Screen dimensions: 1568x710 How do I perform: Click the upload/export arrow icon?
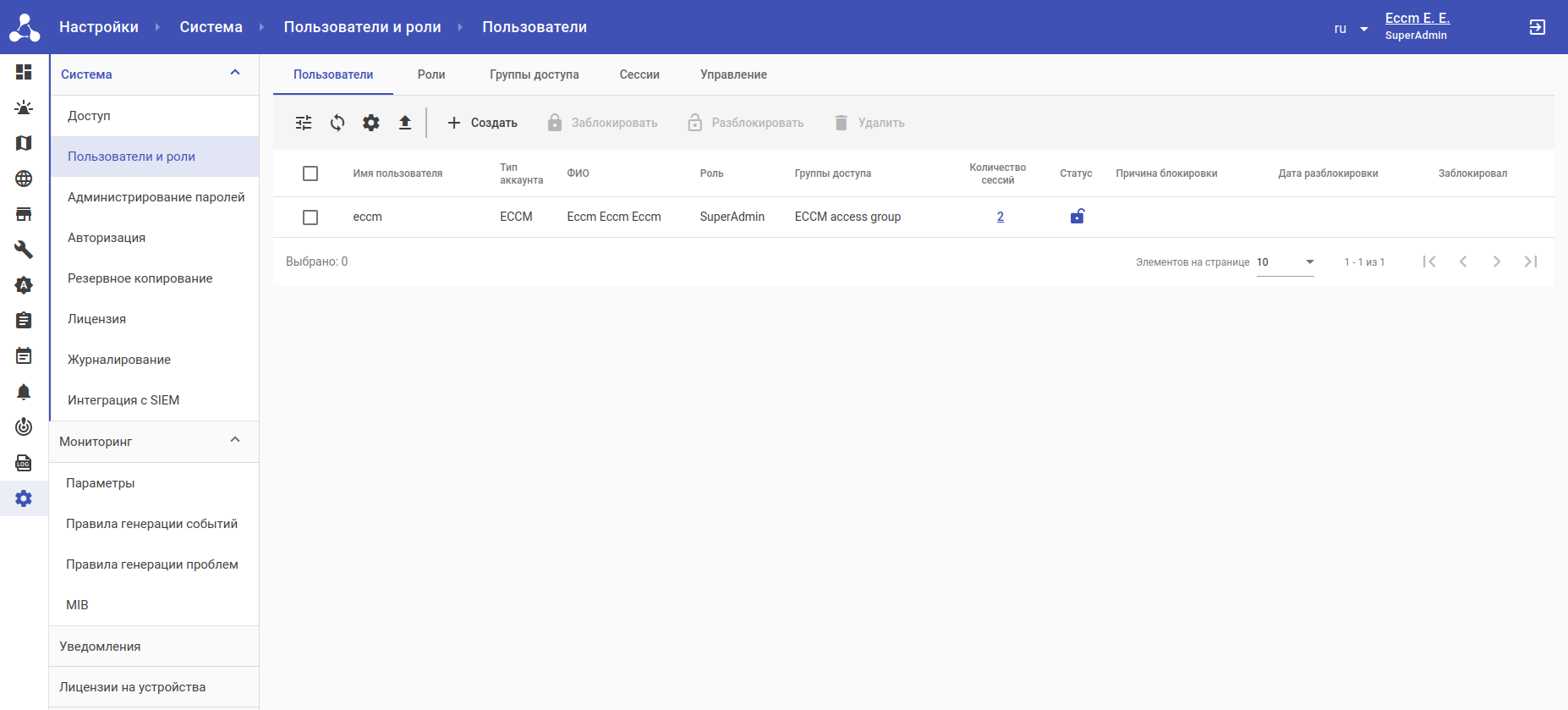405,123
